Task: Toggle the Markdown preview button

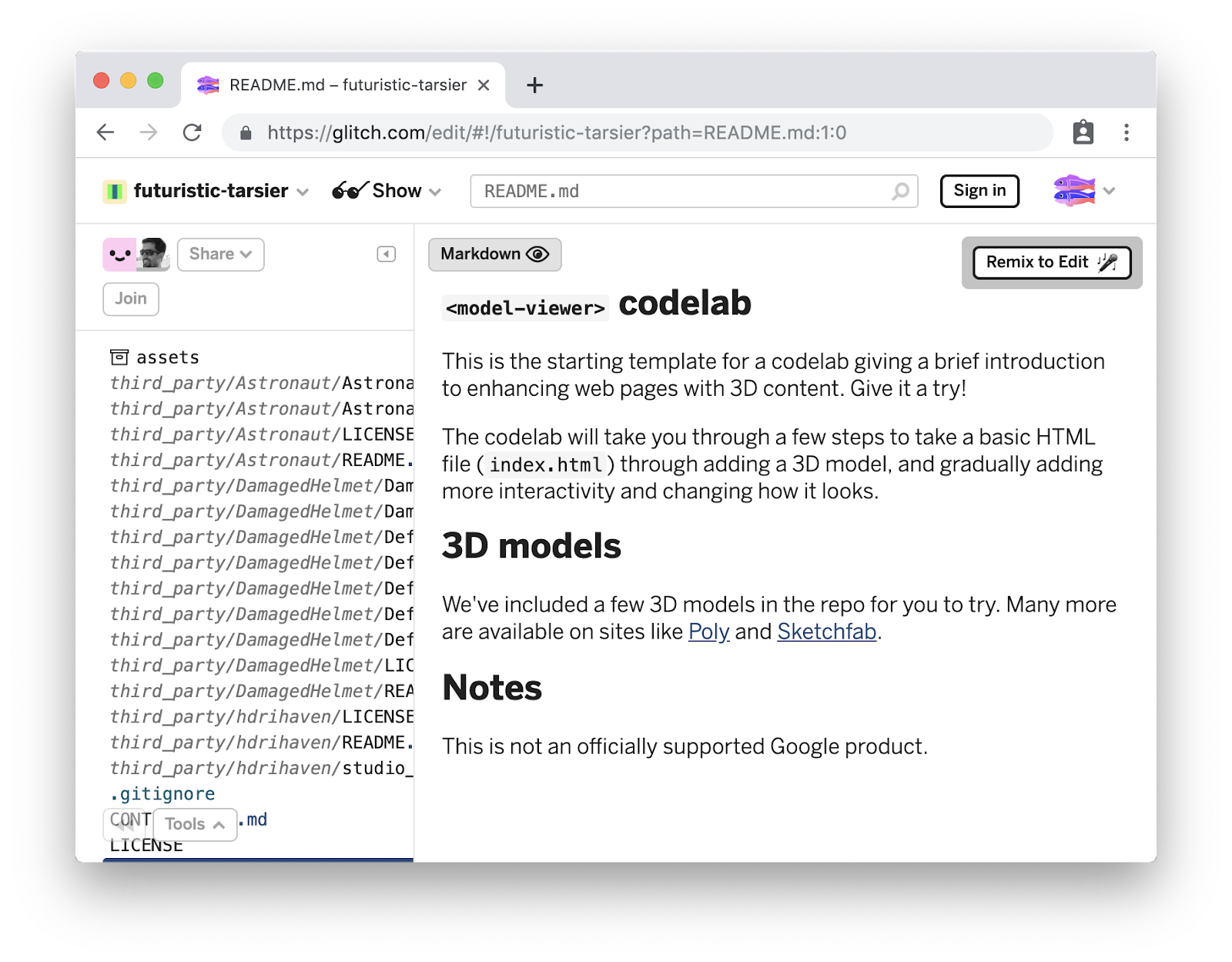Action: [494, 254]
